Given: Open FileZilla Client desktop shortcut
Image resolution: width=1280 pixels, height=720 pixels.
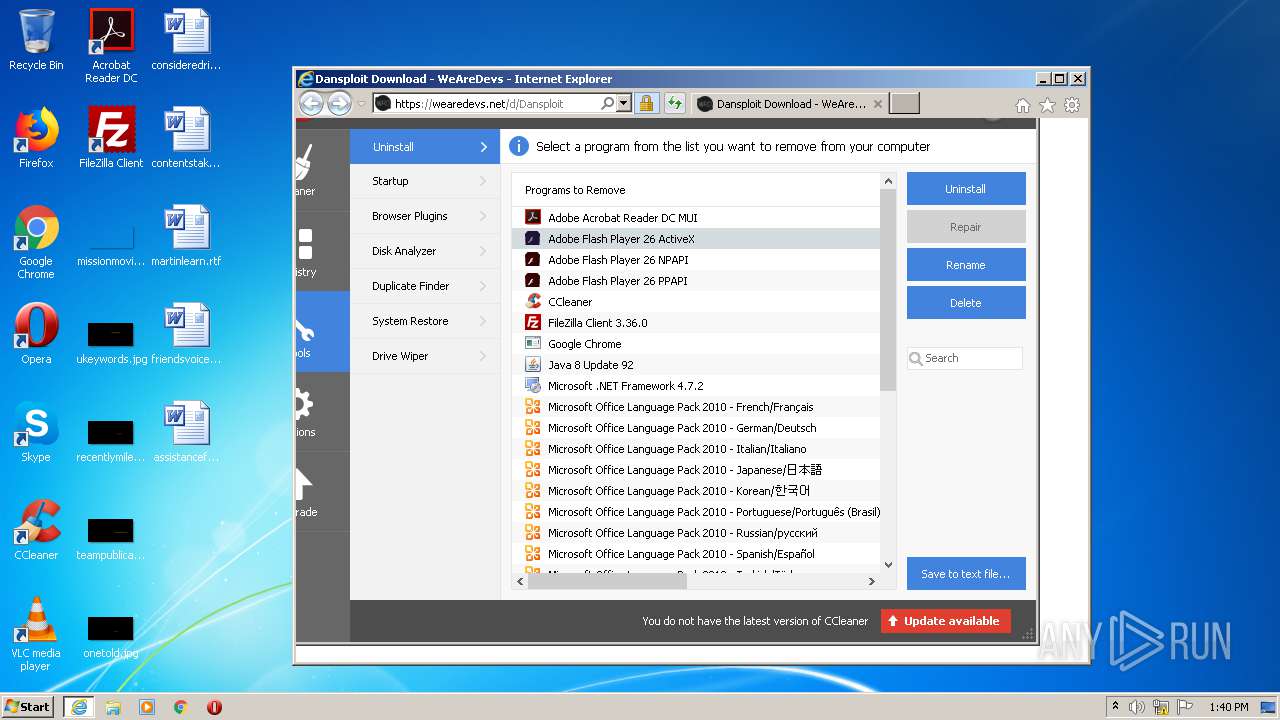Looking at the screenshot, I should 111,138.
